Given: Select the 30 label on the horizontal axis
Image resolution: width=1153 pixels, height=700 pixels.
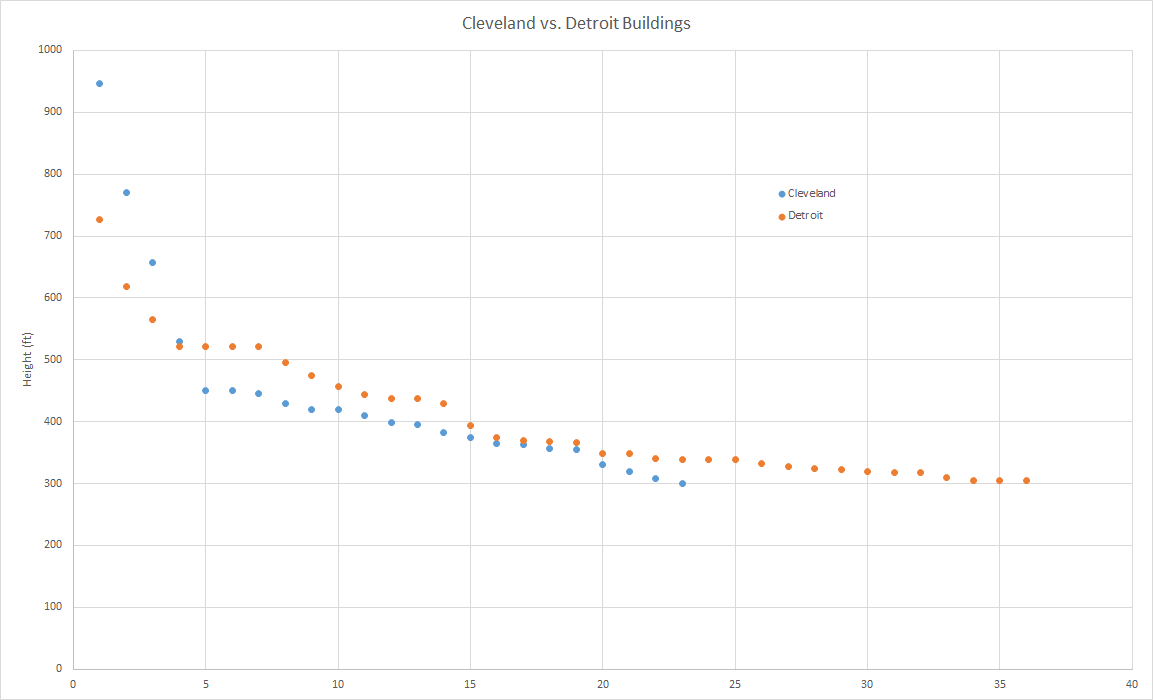Looking at the screenshot, I should tap(868, 684).
